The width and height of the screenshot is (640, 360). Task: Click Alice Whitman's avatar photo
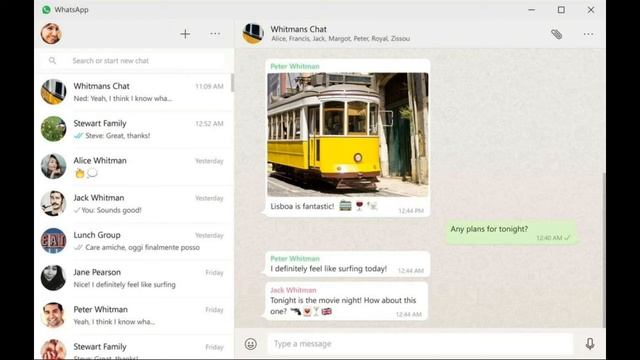53,166
